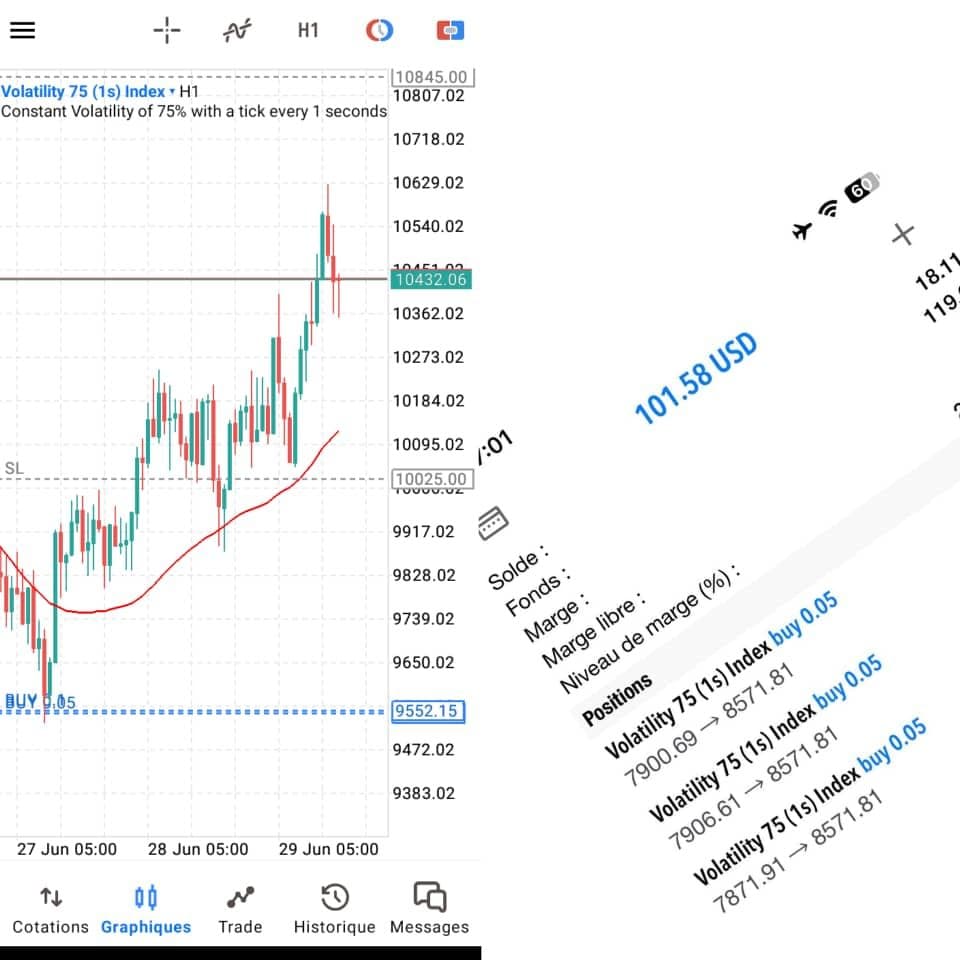Image resolution: width=960 pixels, height=960 pixels.
Task: Open the Historique tab
Action: (x=334, y=909)
